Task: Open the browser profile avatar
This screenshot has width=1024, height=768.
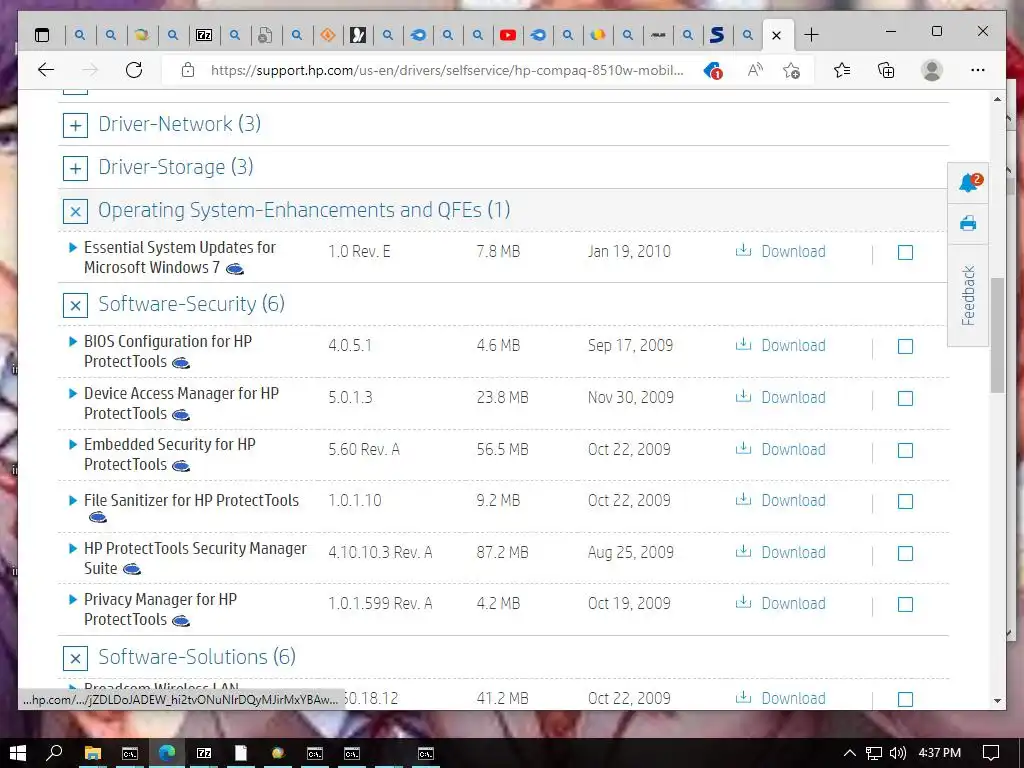Action: point(932,70)
